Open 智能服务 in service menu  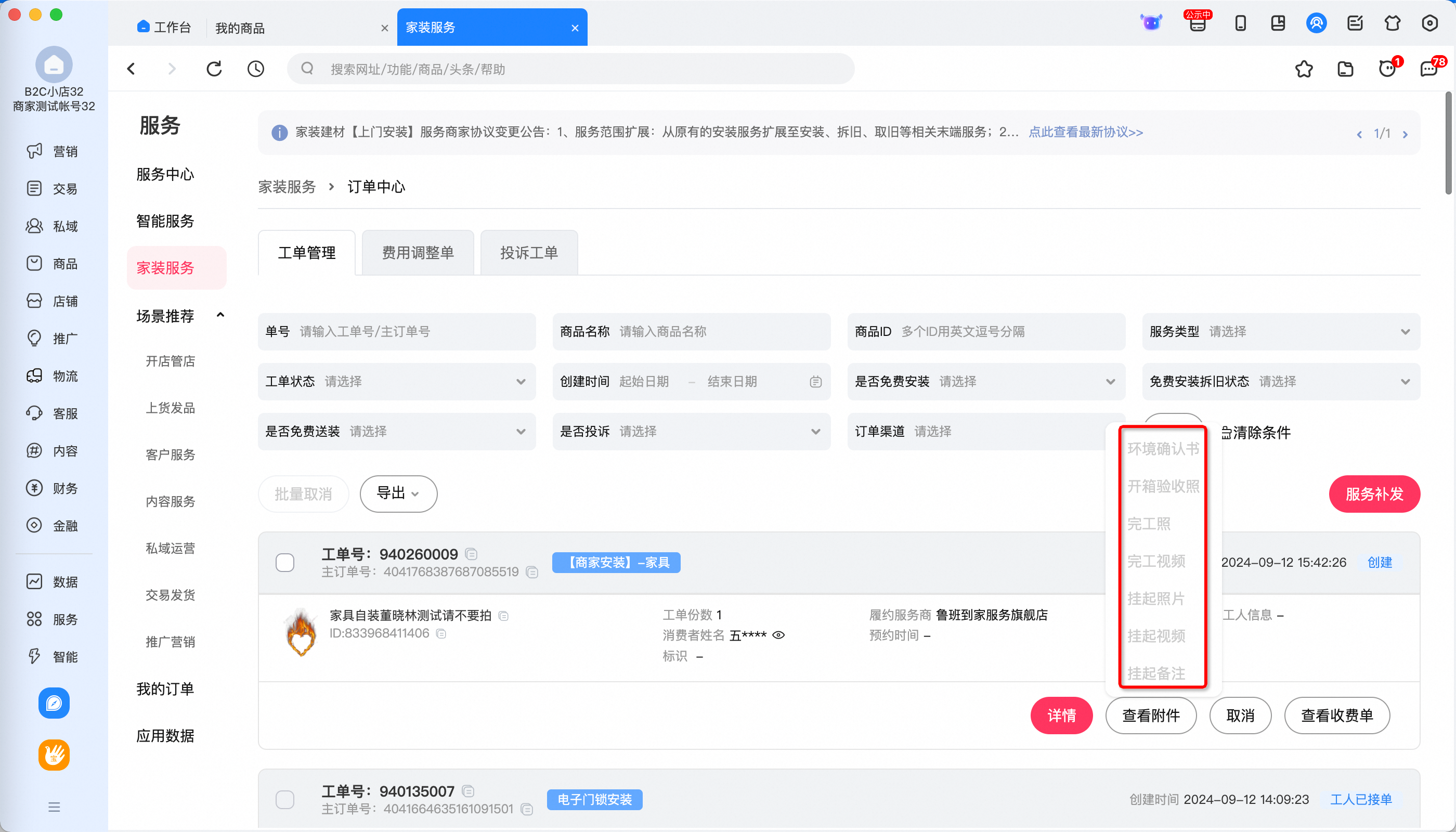[x=165, y=220]
